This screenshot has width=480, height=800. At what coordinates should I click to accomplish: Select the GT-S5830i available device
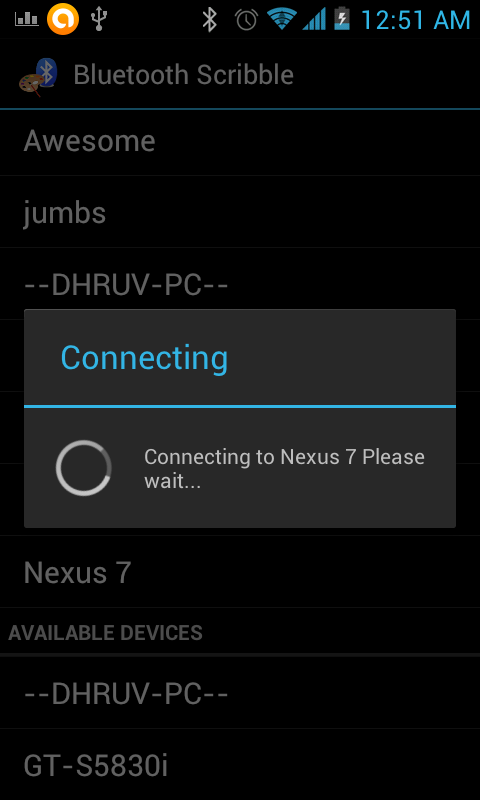point(240,765)
